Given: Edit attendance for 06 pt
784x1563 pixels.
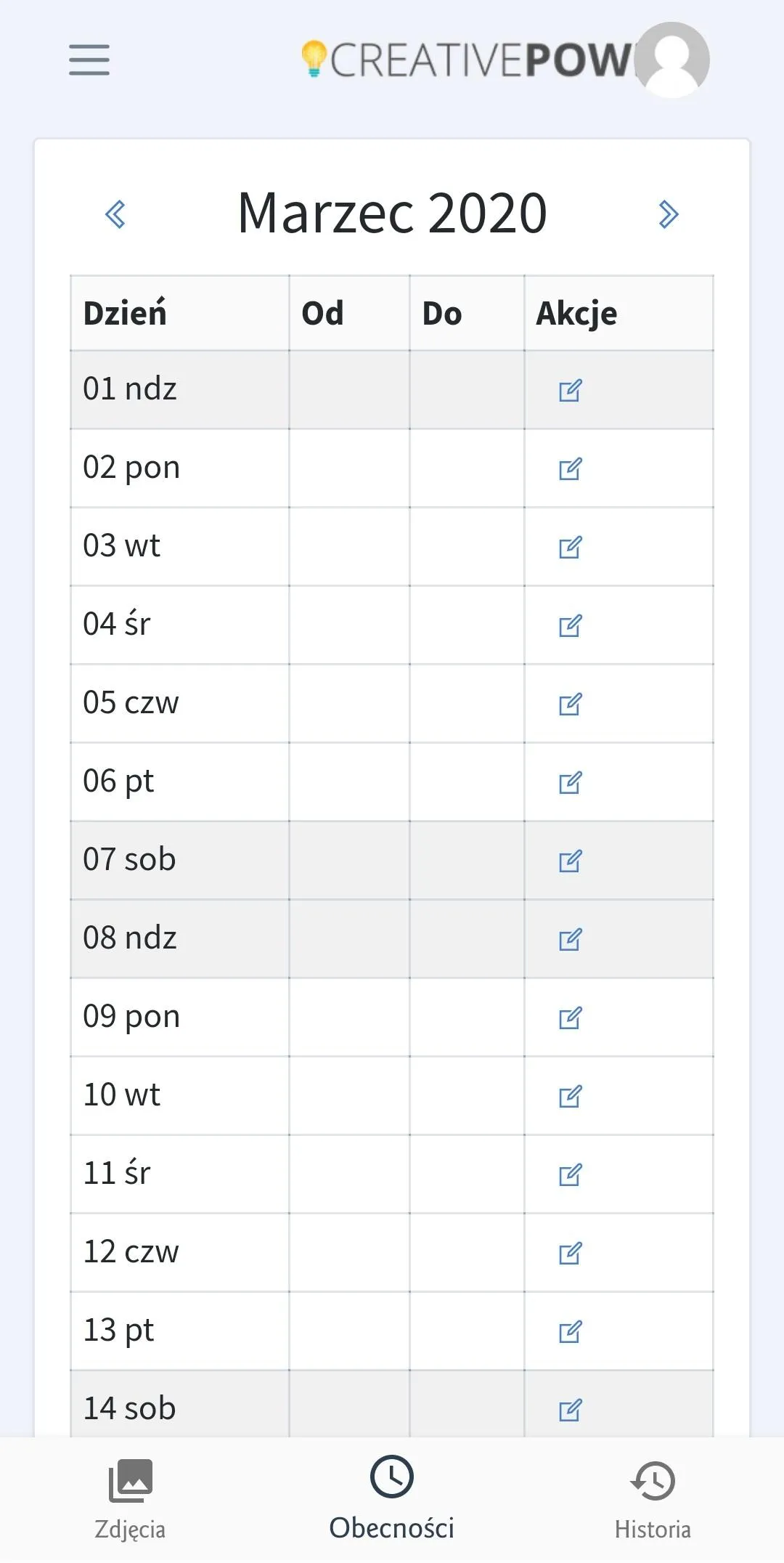Looking at the screenshot, I should click(x=570, y=782).
